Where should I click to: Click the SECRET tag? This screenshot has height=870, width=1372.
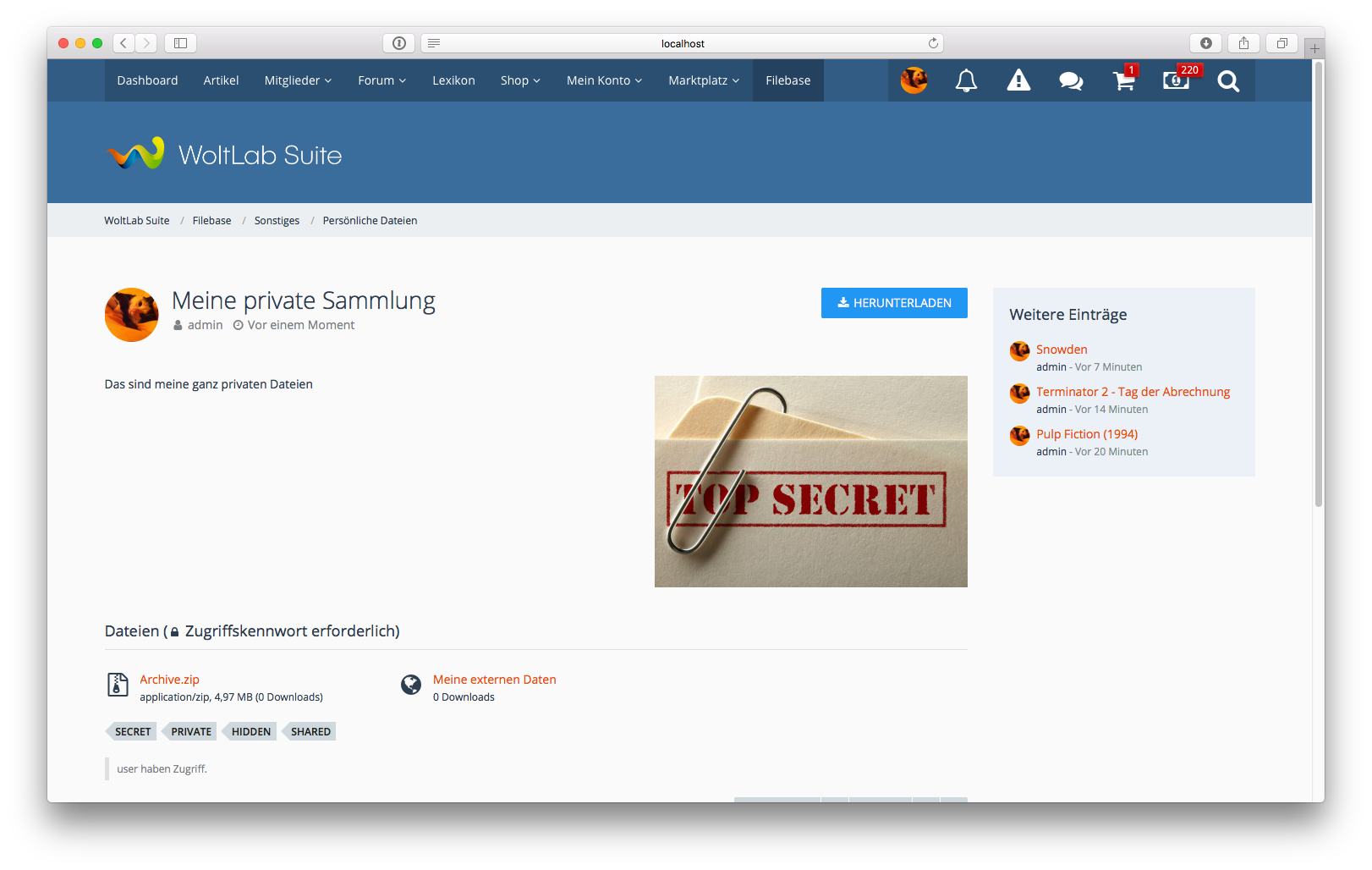point(132,732)
